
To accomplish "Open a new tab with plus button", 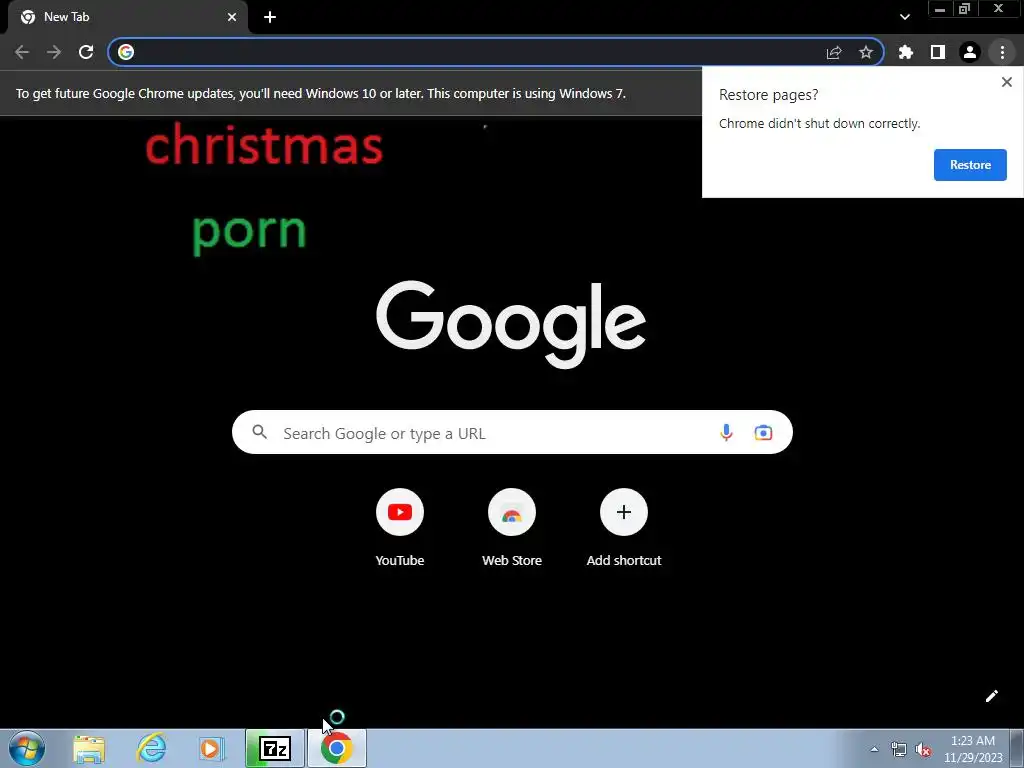I will point(270,17).
